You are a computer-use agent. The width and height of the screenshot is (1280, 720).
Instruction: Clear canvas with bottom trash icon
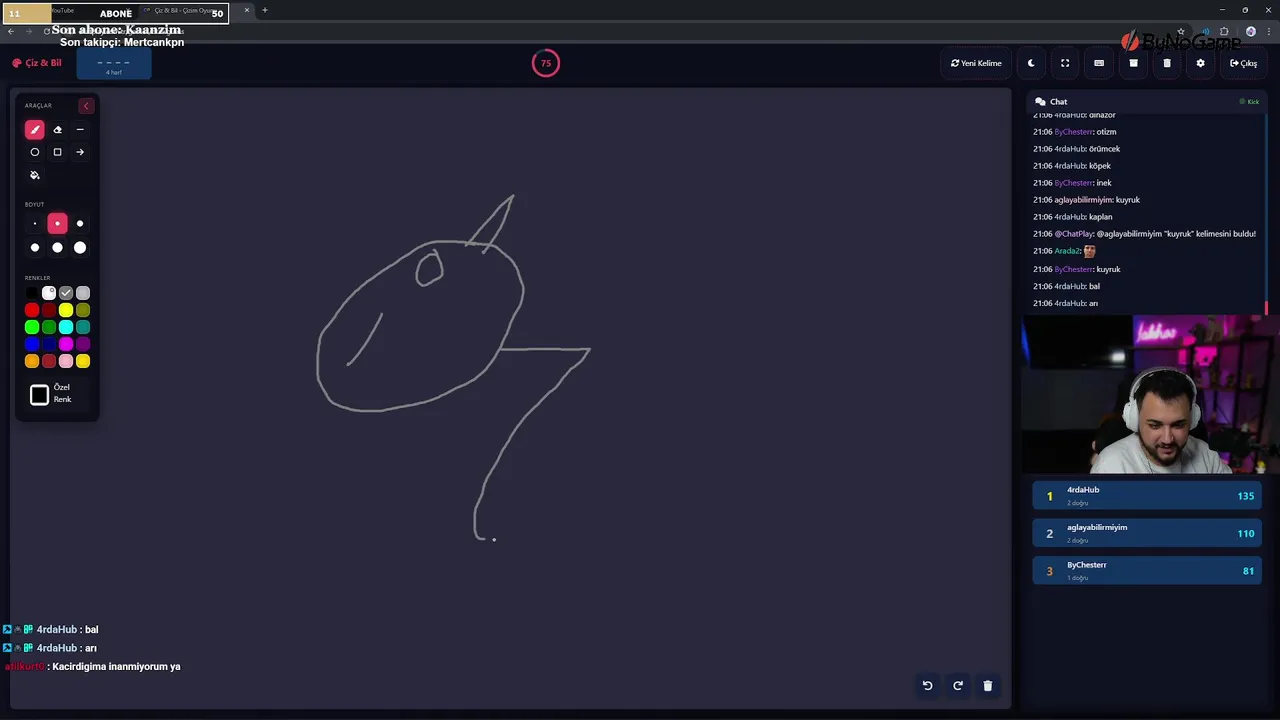(x=987, y=686)
